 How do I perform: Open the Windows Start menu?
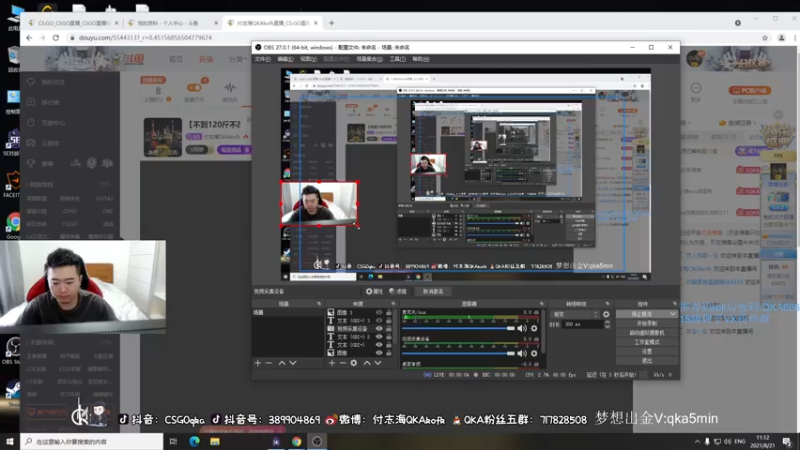click(10, 441)
